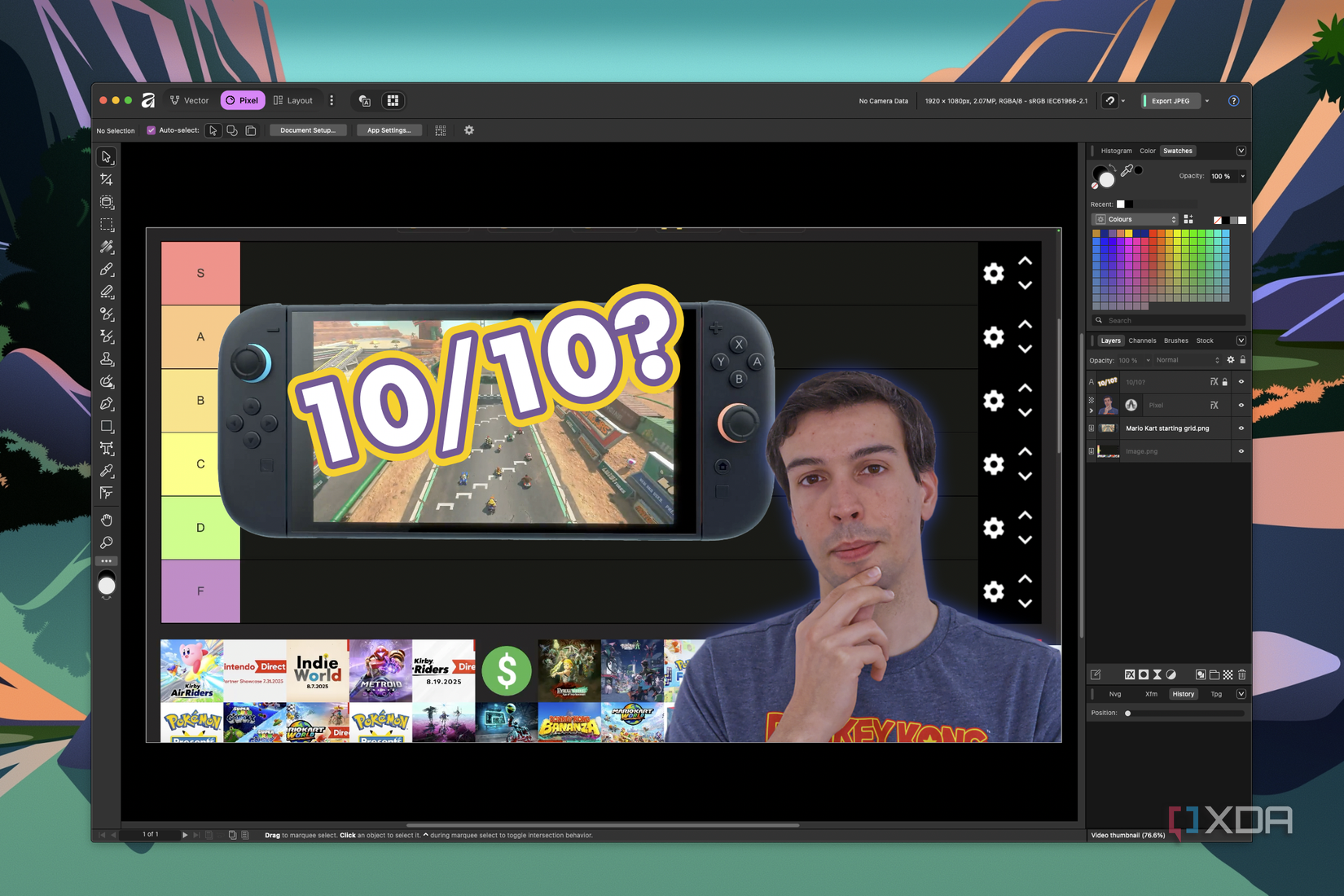
Task: Activate the rectangular Marquee tool
Action: click(107, 226)
